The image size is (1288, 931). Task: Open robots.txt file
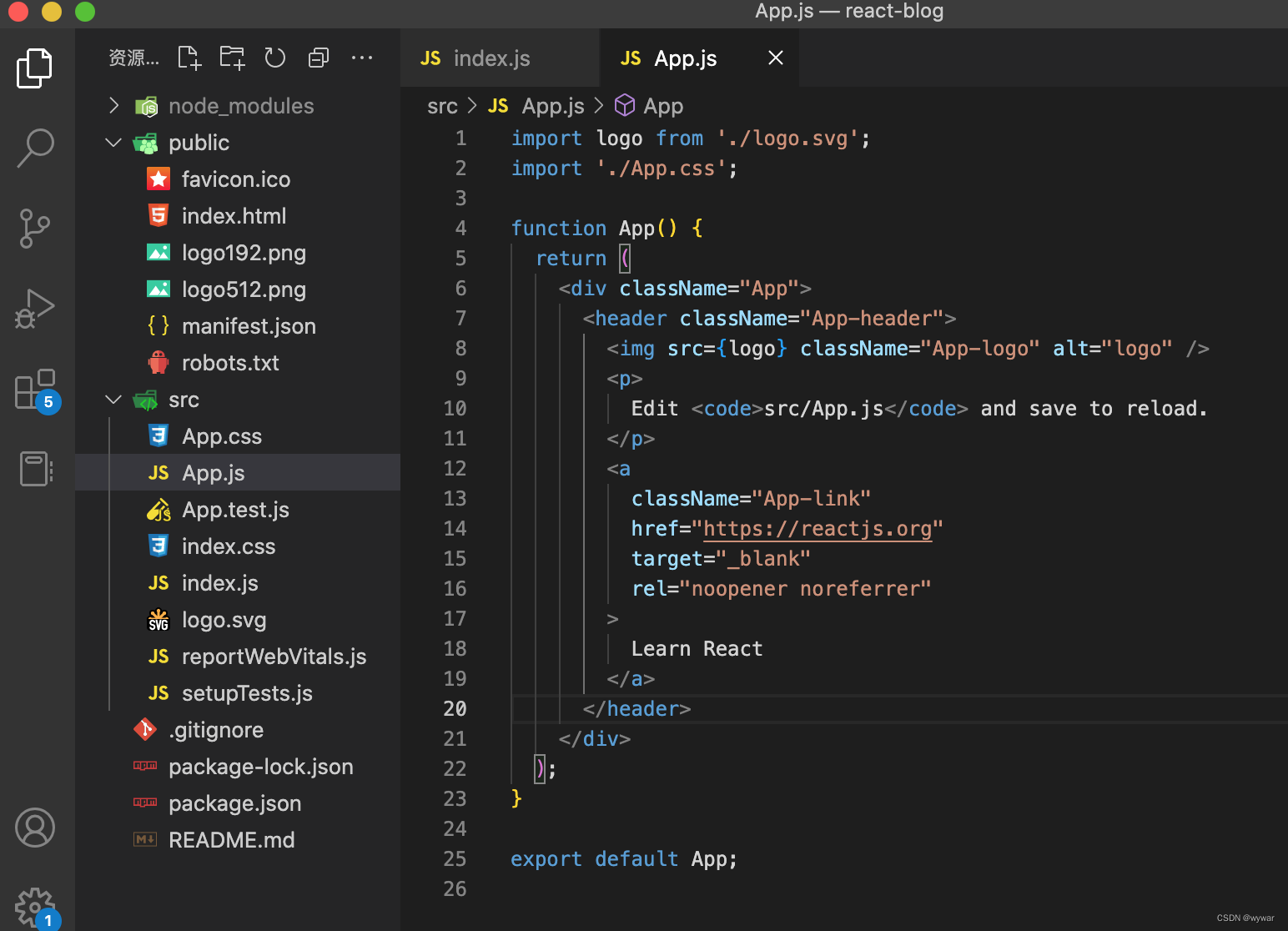point(238,363)
